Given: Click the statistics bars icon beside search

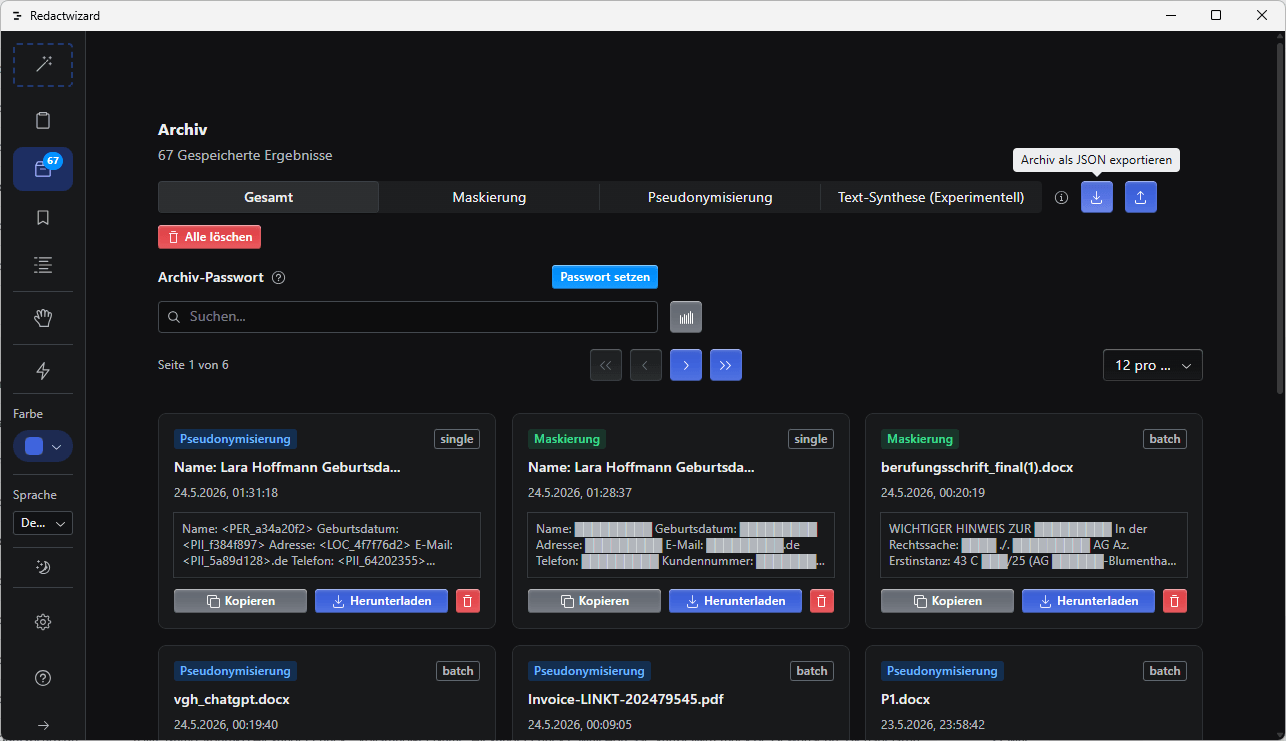Looking at the screenshot, I should [686, 317].
